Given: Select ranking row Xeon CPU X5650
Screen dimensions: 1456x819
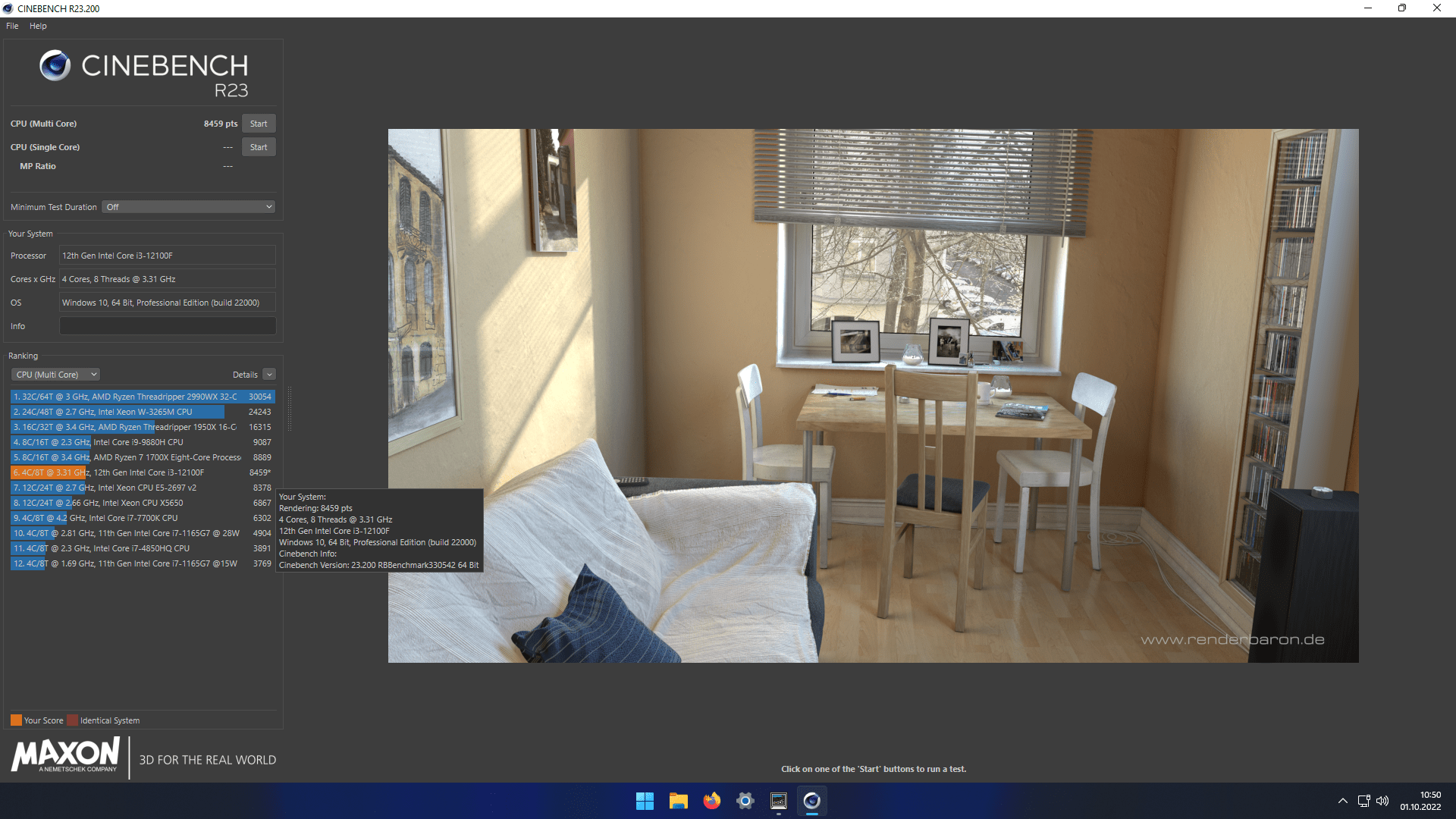Looking at the screenshot, I should tap(143, 503).
